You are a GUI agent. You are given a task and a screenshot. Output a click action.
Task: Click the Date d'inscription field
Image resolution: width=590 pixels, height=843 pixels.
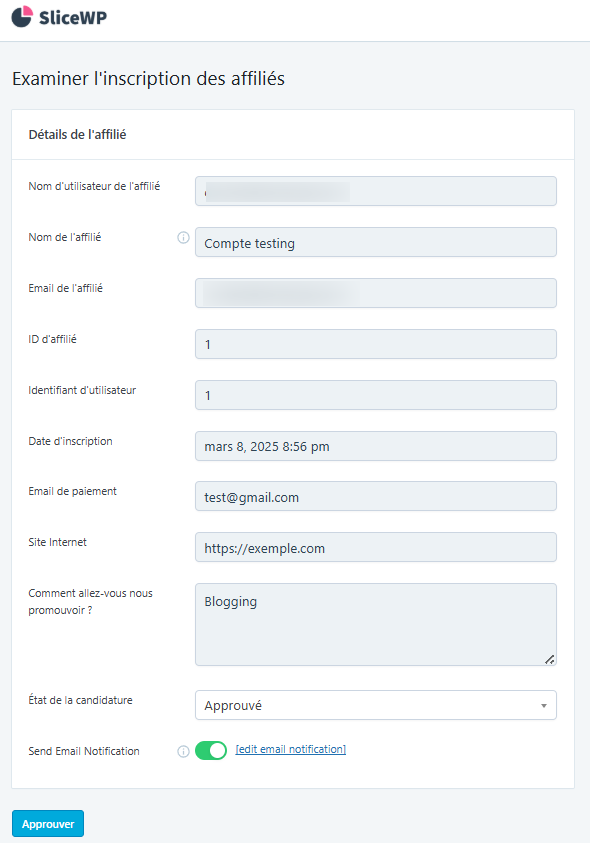[x=375, y=446]
